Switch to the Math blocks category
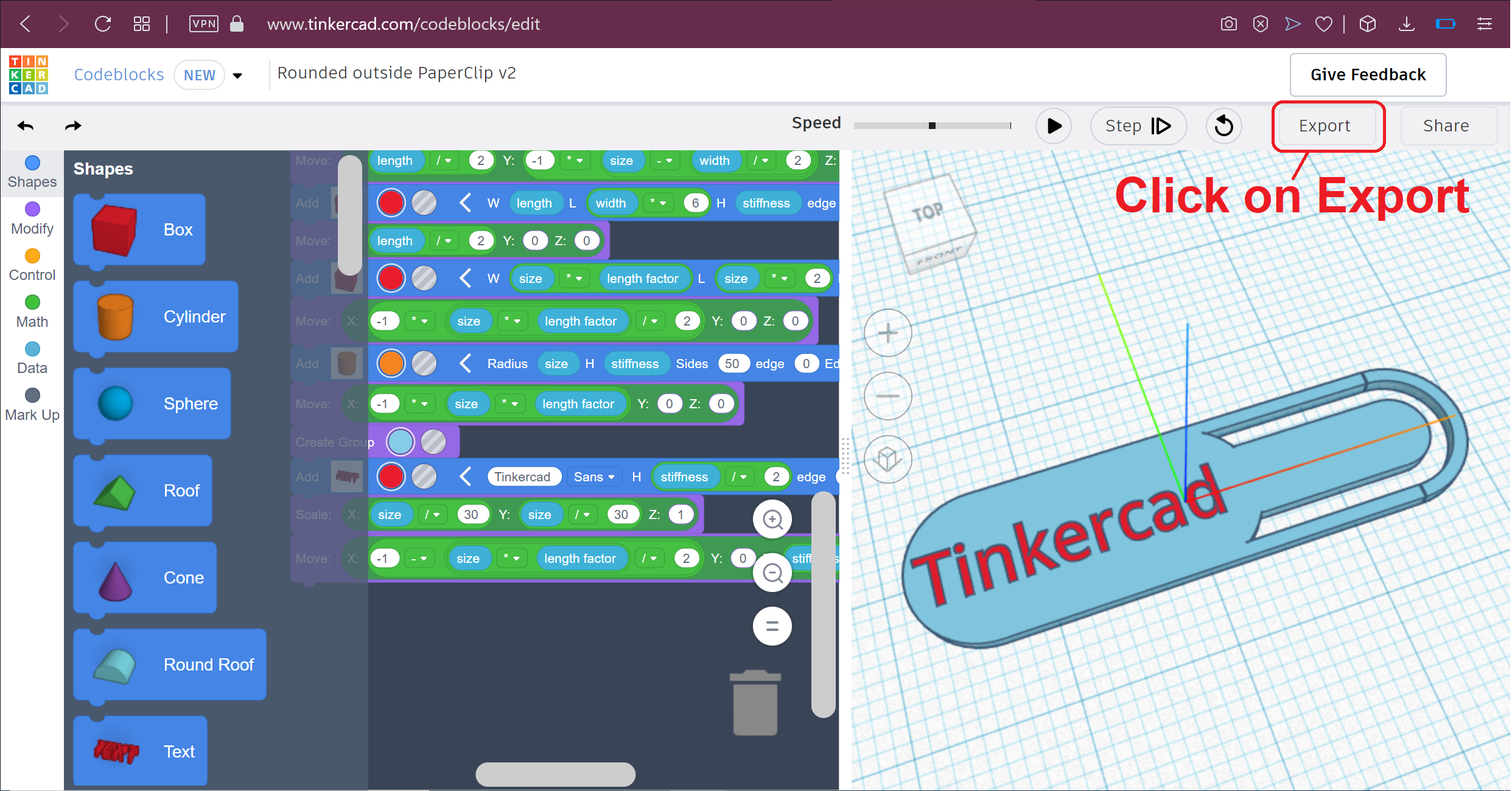The image size is (1512, 791). click(32, 310)
